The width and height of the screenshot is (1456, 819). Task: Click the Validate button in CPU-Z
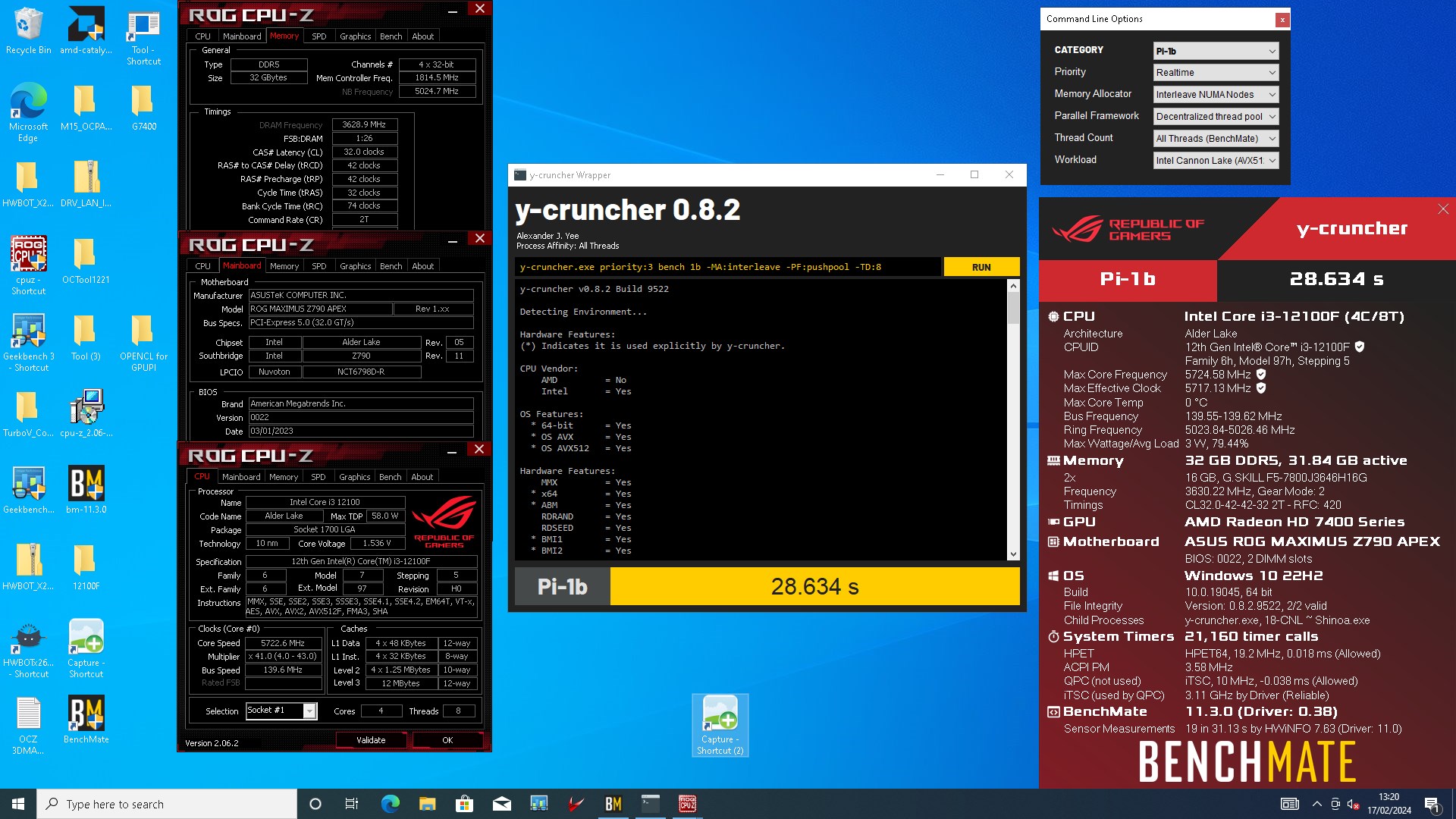coord(371,740)
